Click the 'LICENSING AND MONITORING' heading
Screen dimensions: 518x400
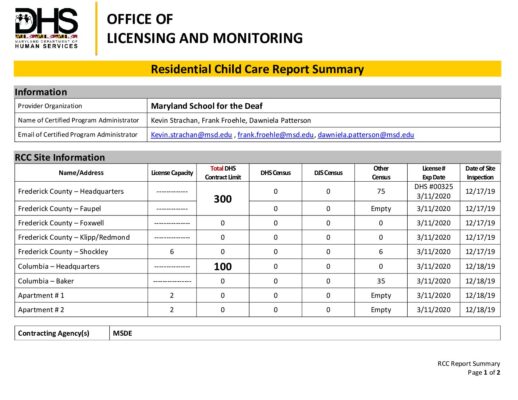coord(205,38)
